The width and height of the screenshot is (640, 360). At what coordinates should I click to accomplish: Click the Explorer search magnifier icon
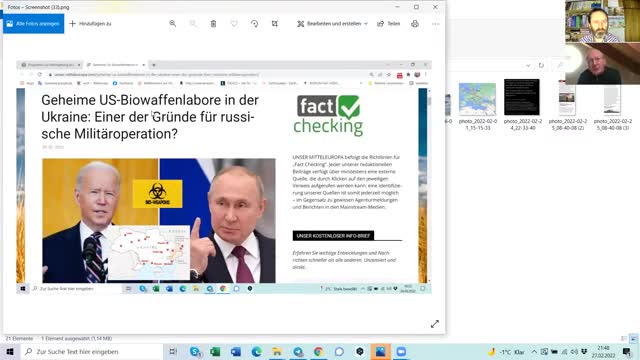point(560,65)
